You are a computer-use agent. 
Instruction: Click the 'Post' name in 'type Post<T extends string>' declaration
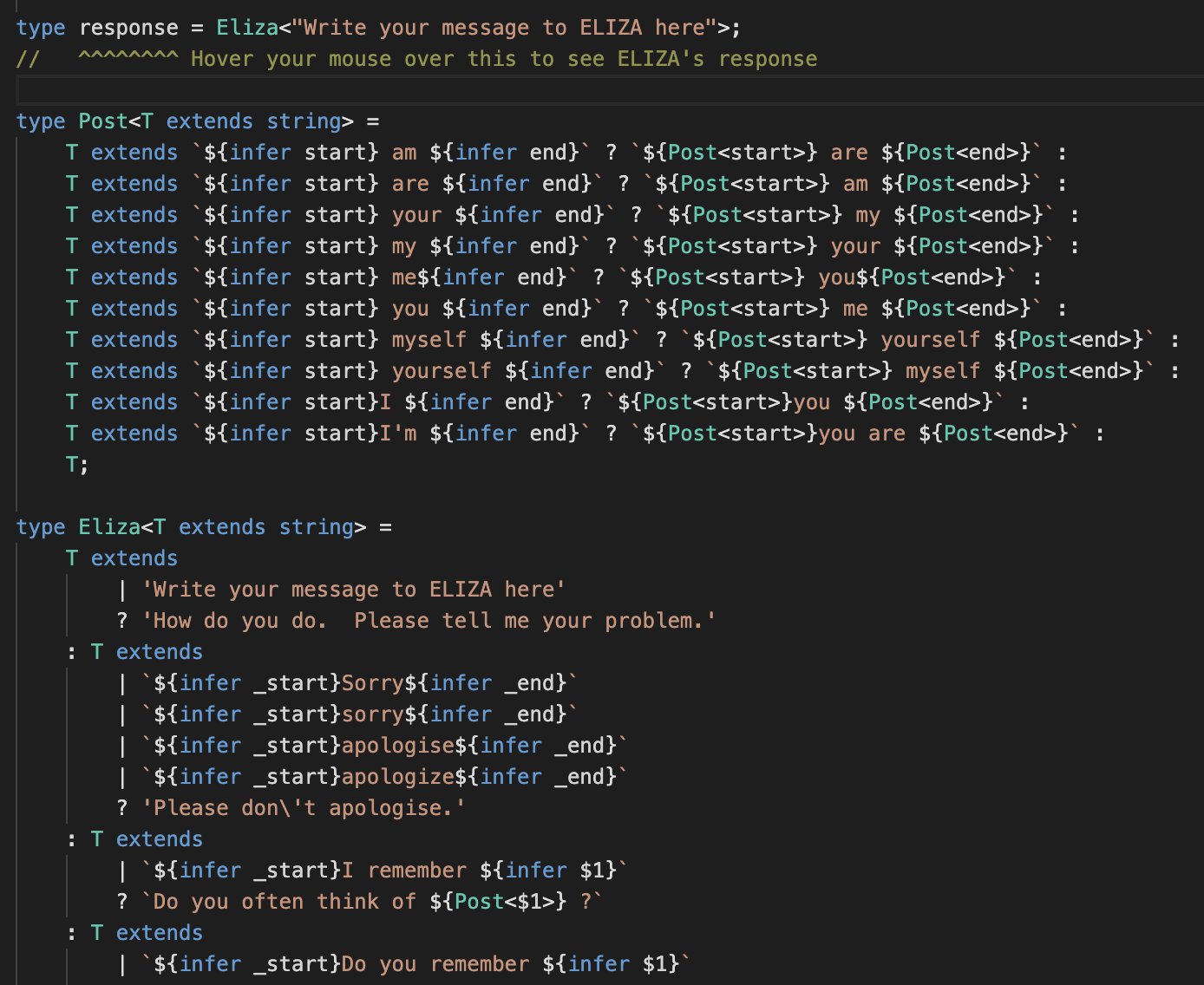(103, 121)
